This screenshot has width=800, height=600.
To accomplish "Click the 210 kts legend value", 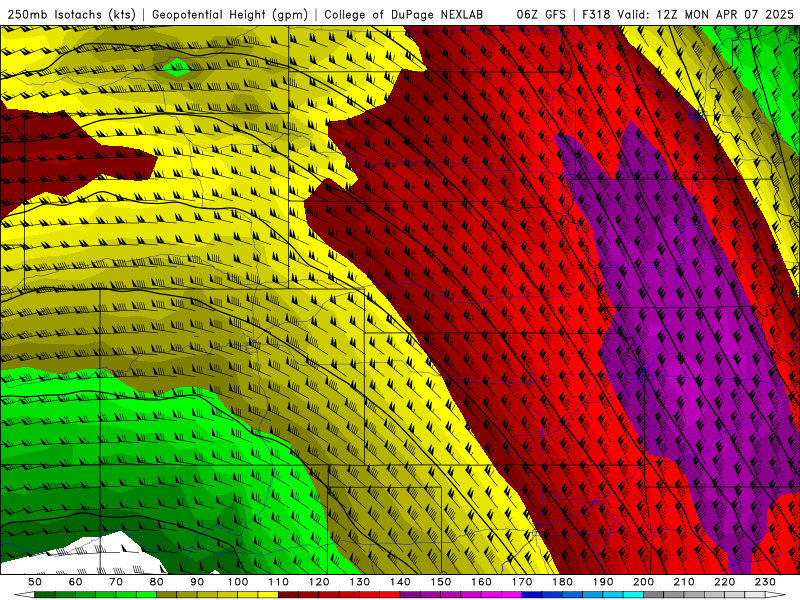I will 684,582.
